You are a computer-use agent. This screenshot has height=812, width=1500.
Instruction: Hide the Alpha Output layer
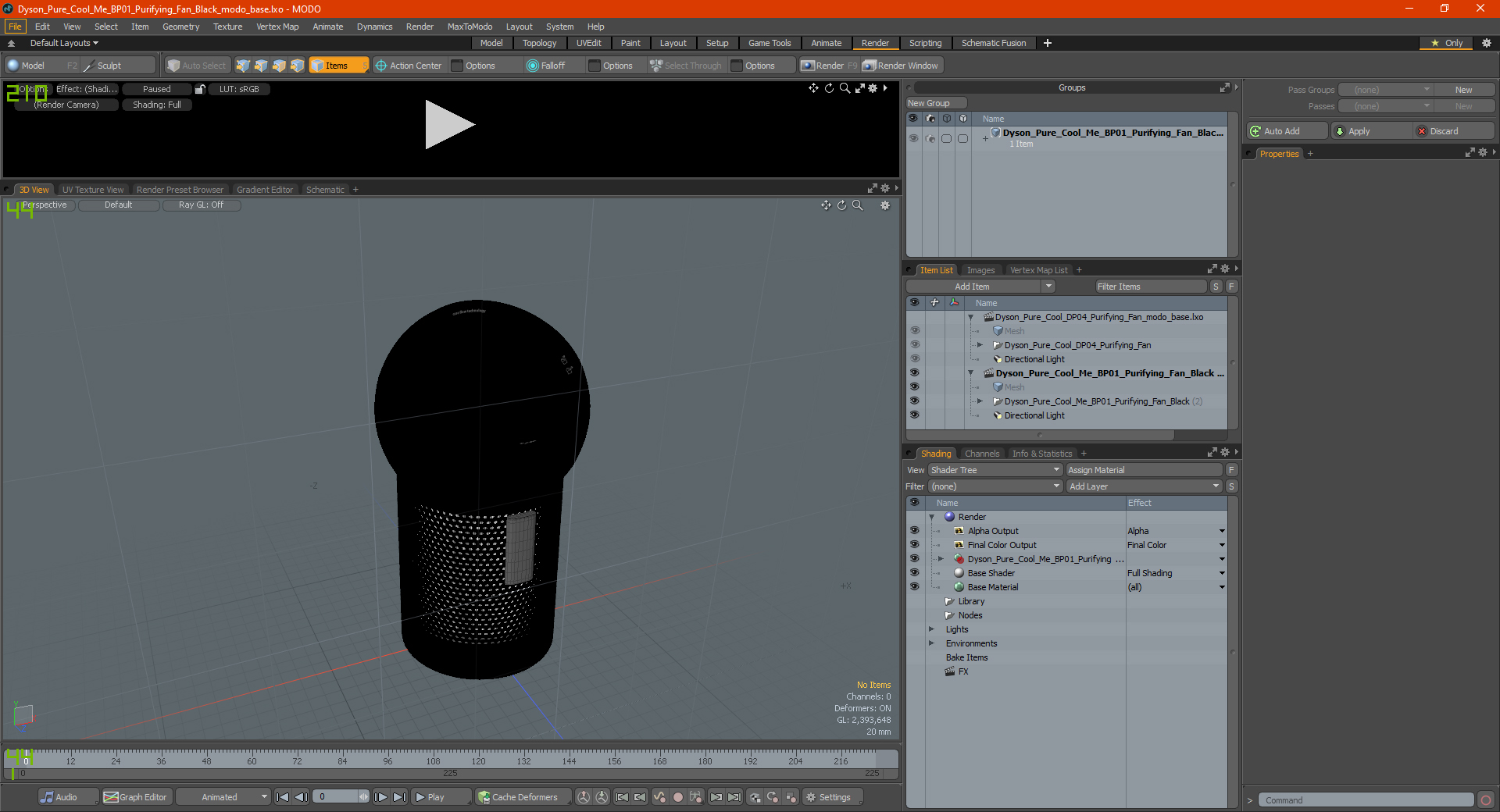tap(914, 531)
